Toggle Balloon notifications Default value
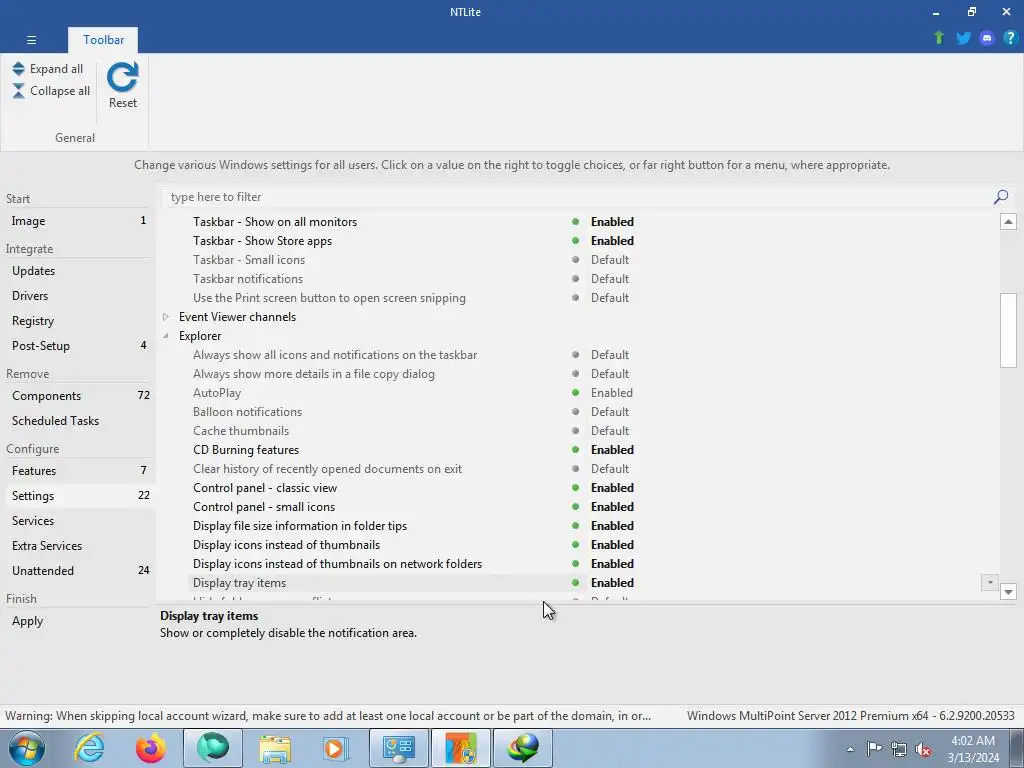The width and height of the screenshot is (1024, 768). pos(609,411)
